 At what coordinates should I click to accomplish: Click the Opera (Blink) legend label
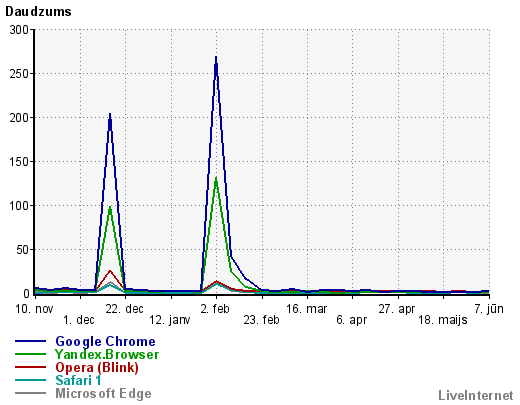coord(97,368)
